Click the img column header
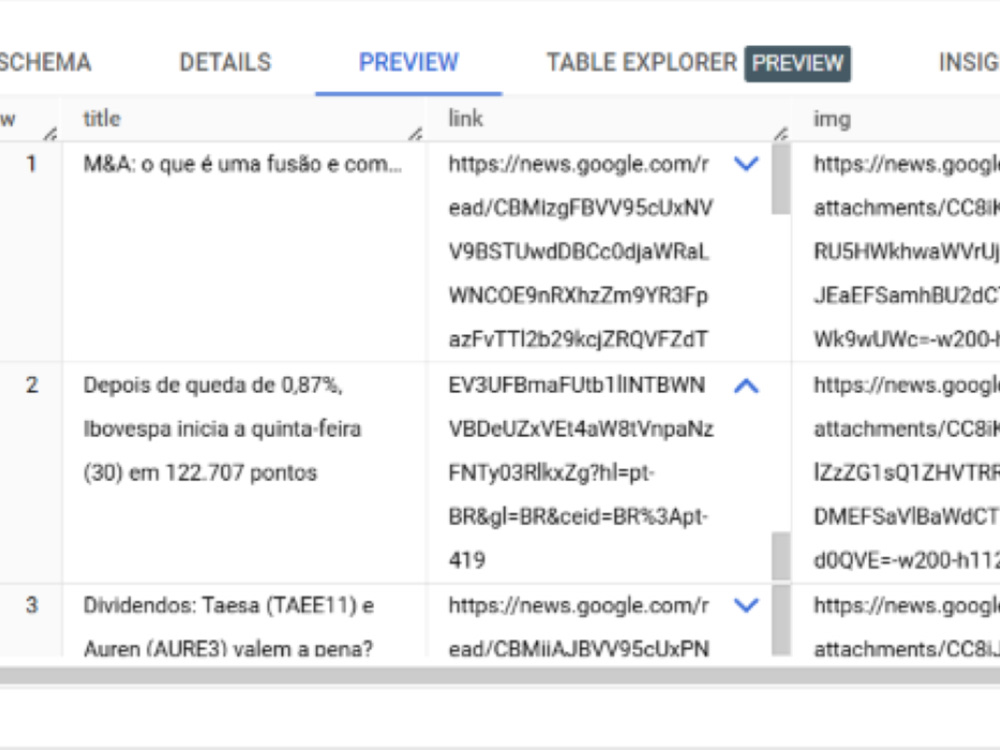The width and height of the screenshot is (1000, 750). [832, 119]
